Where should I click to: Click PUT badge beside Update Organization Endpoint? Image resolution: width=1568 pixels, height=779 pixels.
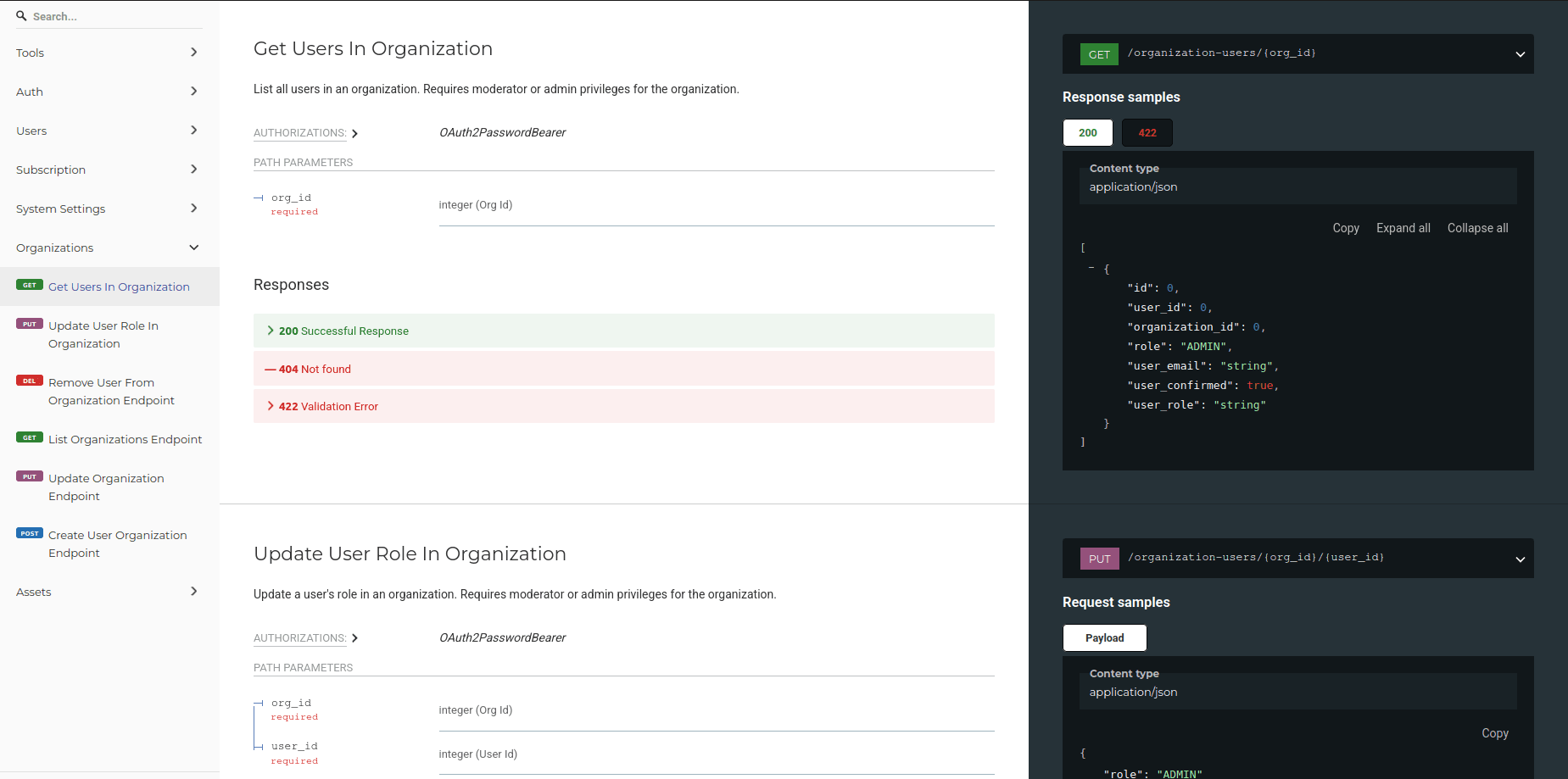(x=30, y=477)
